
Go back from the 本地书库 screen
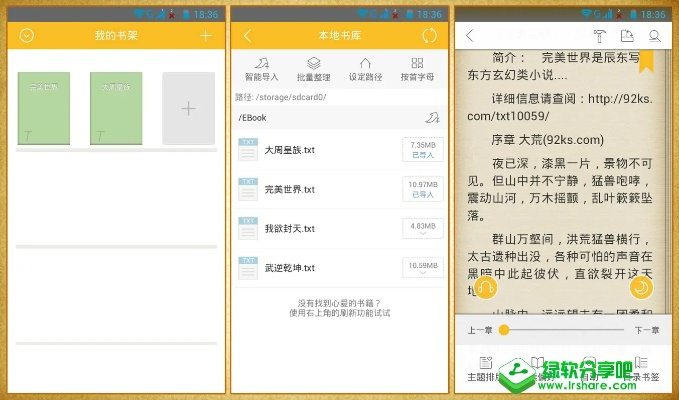[x=248, y=36]
